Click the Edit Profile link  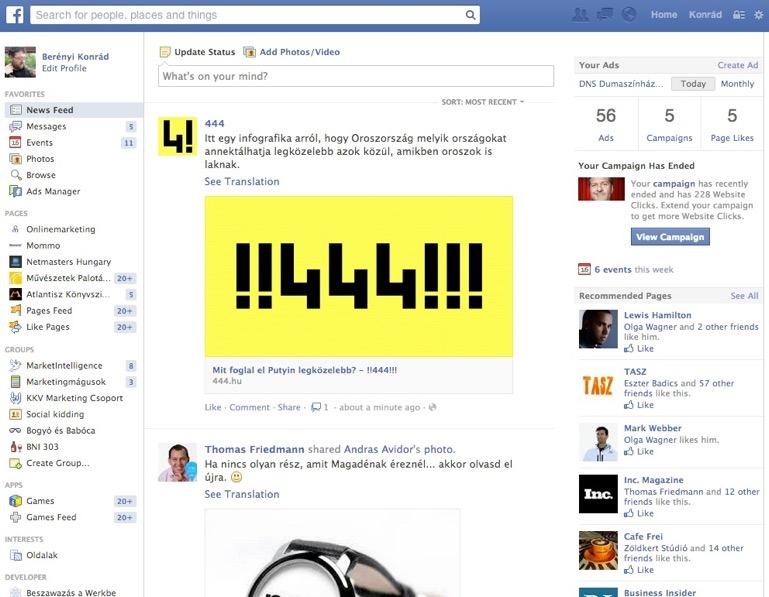[64, 68]
